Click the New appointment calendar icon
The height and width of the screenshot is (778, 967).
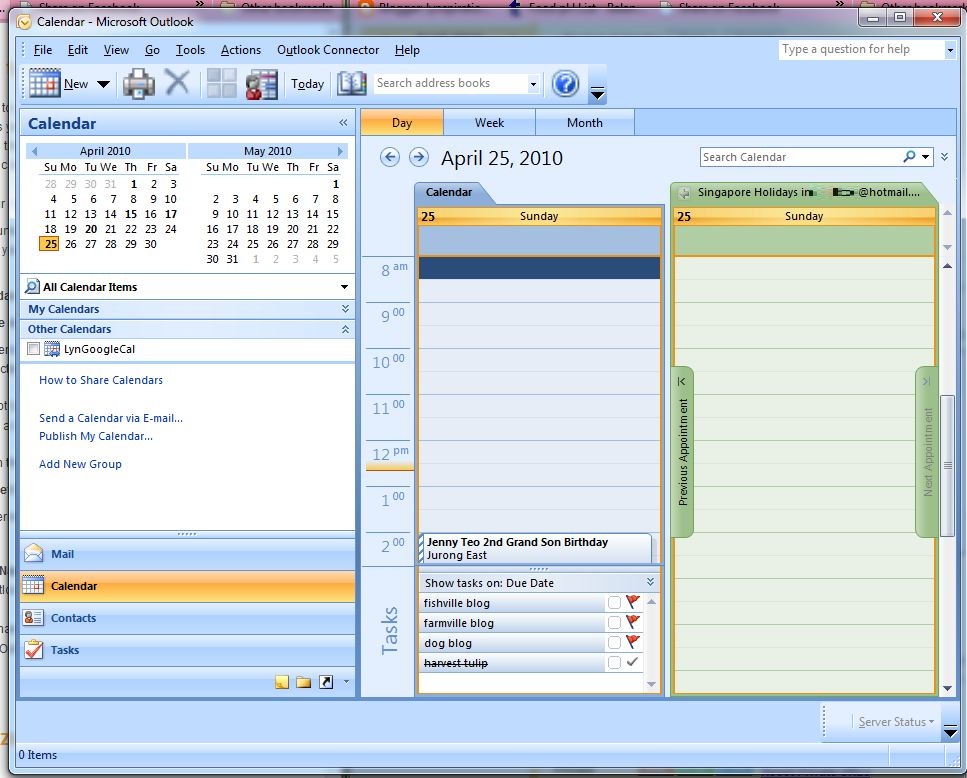tap(44, 83)
